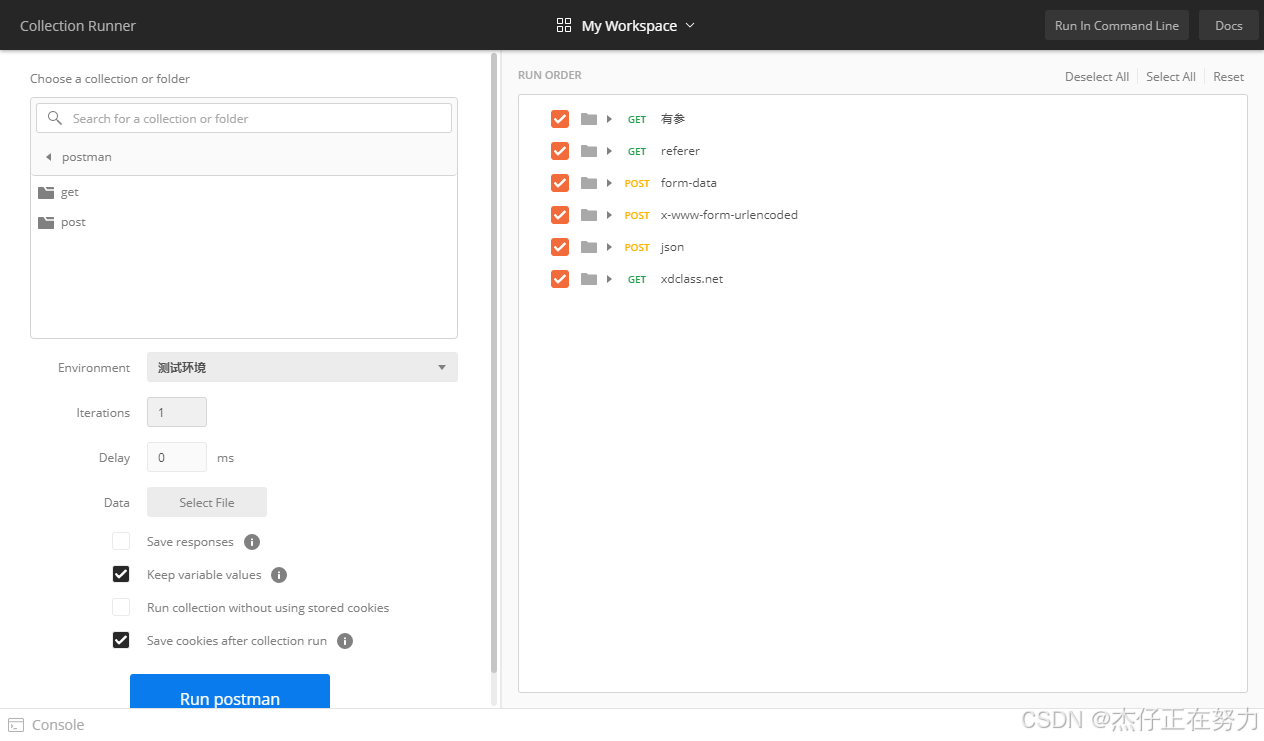Click the referer request name
Viewport: 1264px width, 741px height.
pyautogui.click(x=680, y=151)
